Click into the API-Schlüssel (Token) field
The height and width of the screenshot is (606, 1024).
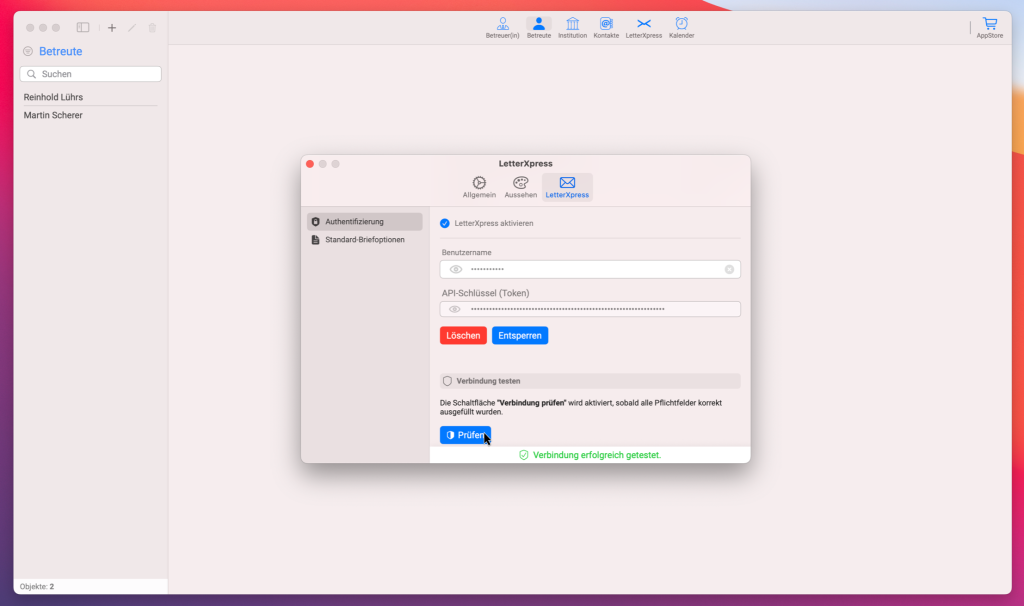(x=590, y=309)
